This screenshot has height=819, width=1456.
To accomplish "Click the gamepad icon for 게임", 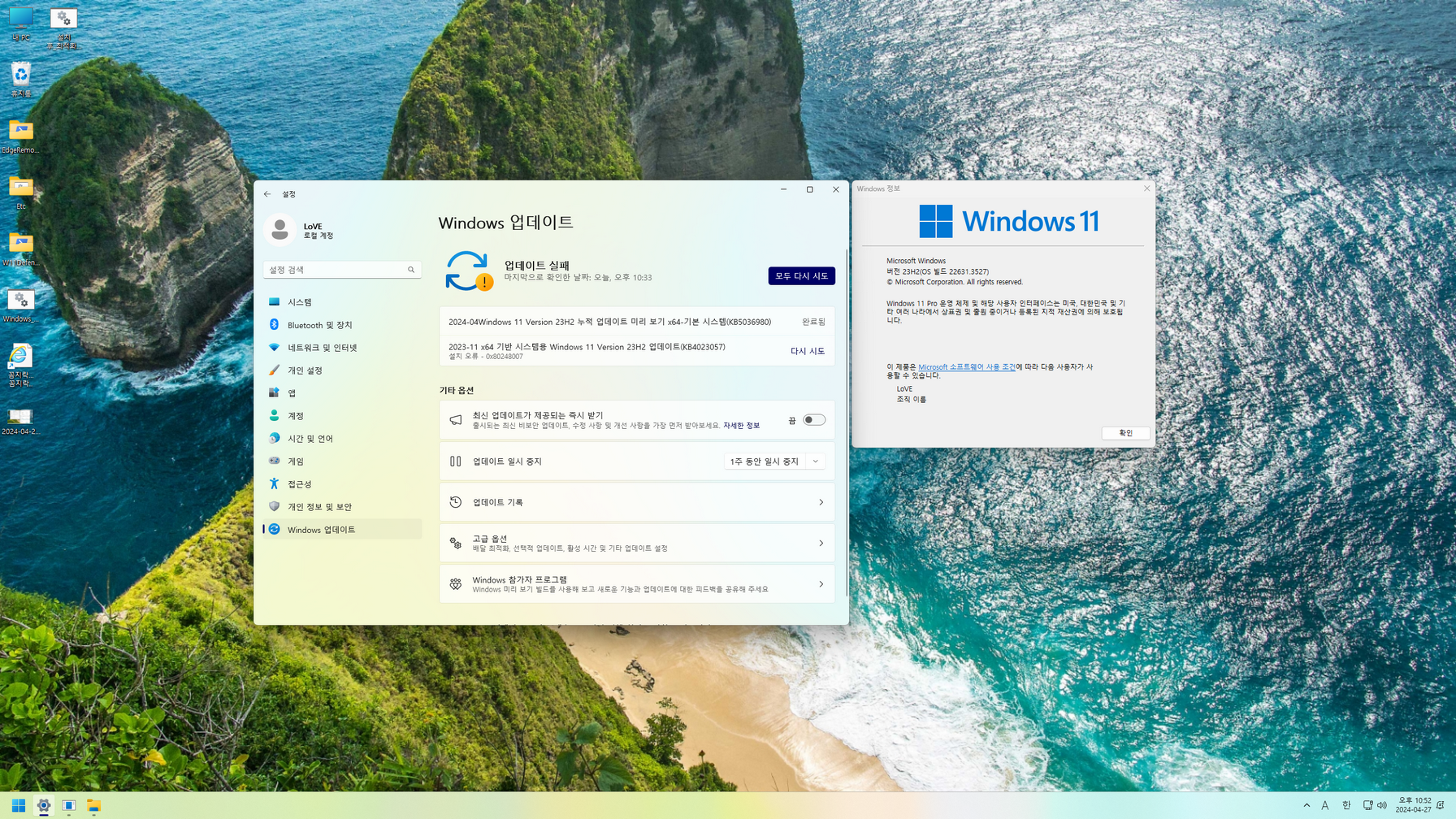I will tap(275, 461).
